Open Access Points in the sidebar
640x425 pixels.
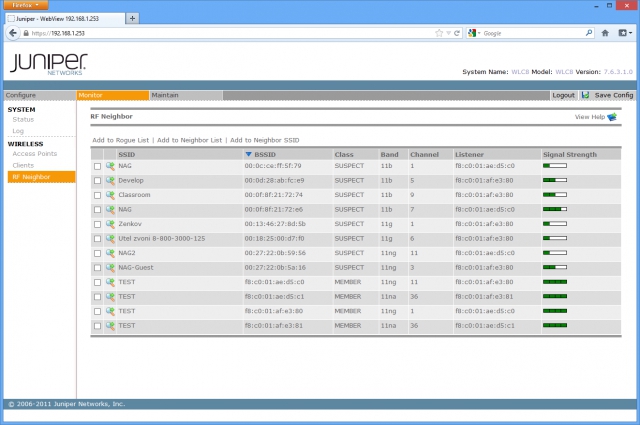tap(35, 154)
